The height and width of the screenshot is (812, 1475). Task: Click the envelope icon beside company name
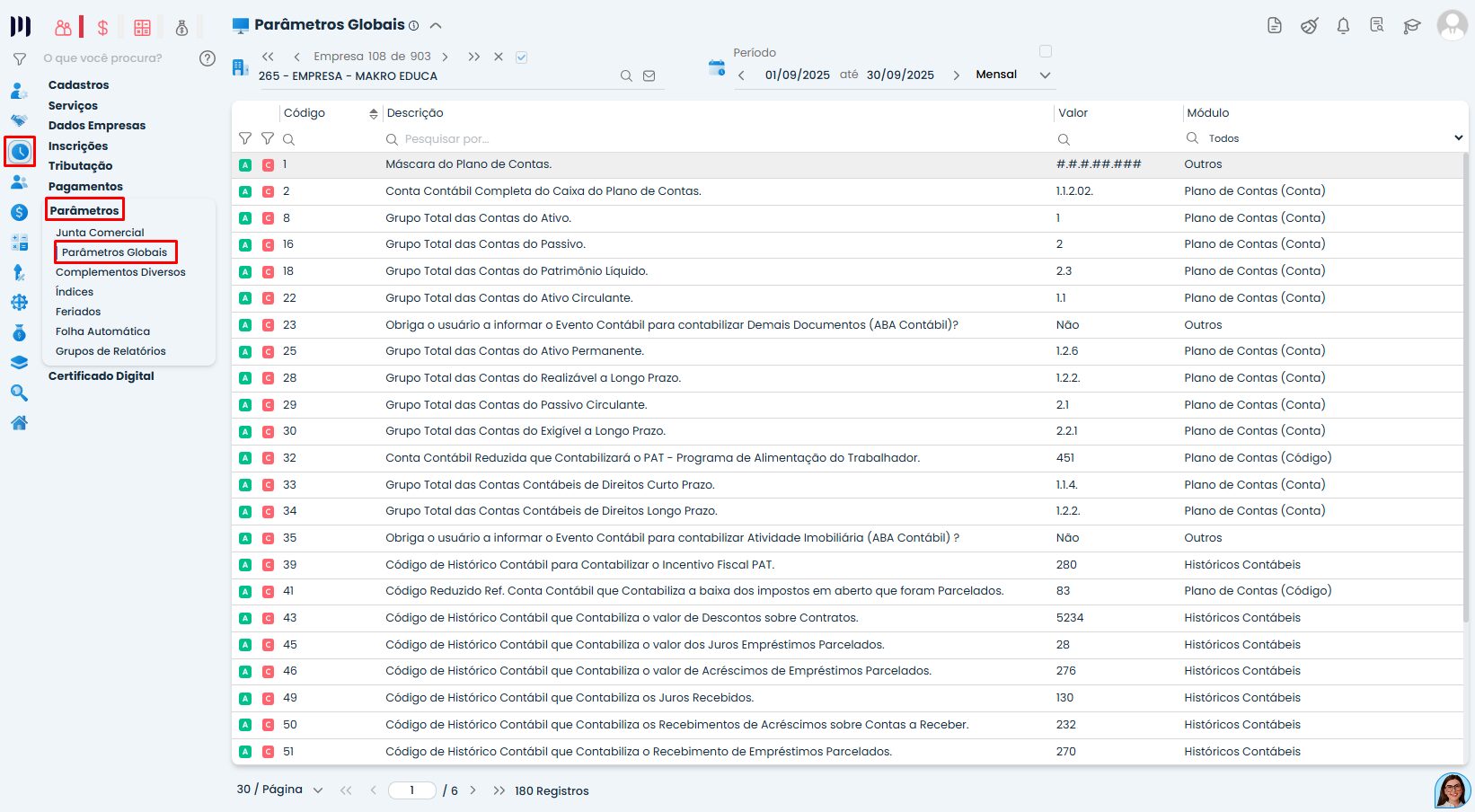point(649,76)
